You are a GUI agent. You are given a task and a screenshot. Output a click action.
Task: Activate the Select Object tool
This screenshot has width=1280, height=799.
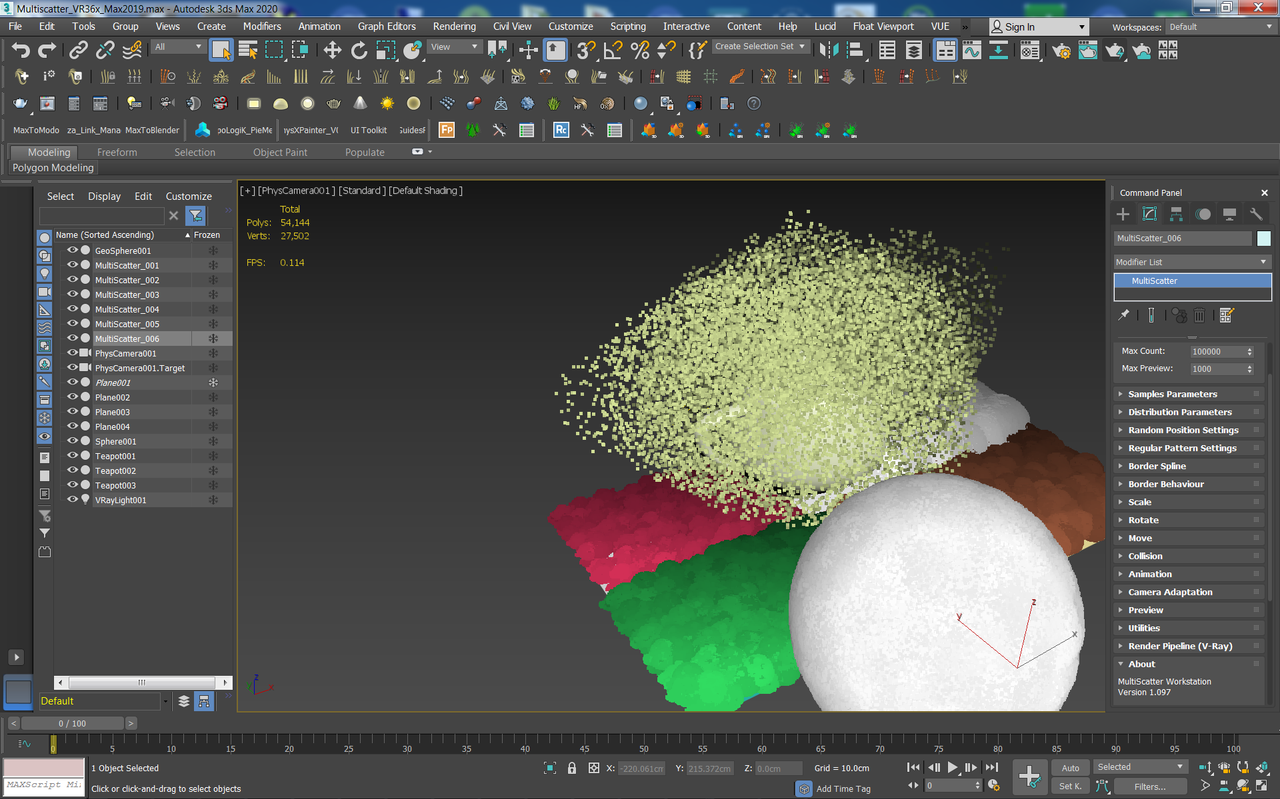tap(221, 50)
